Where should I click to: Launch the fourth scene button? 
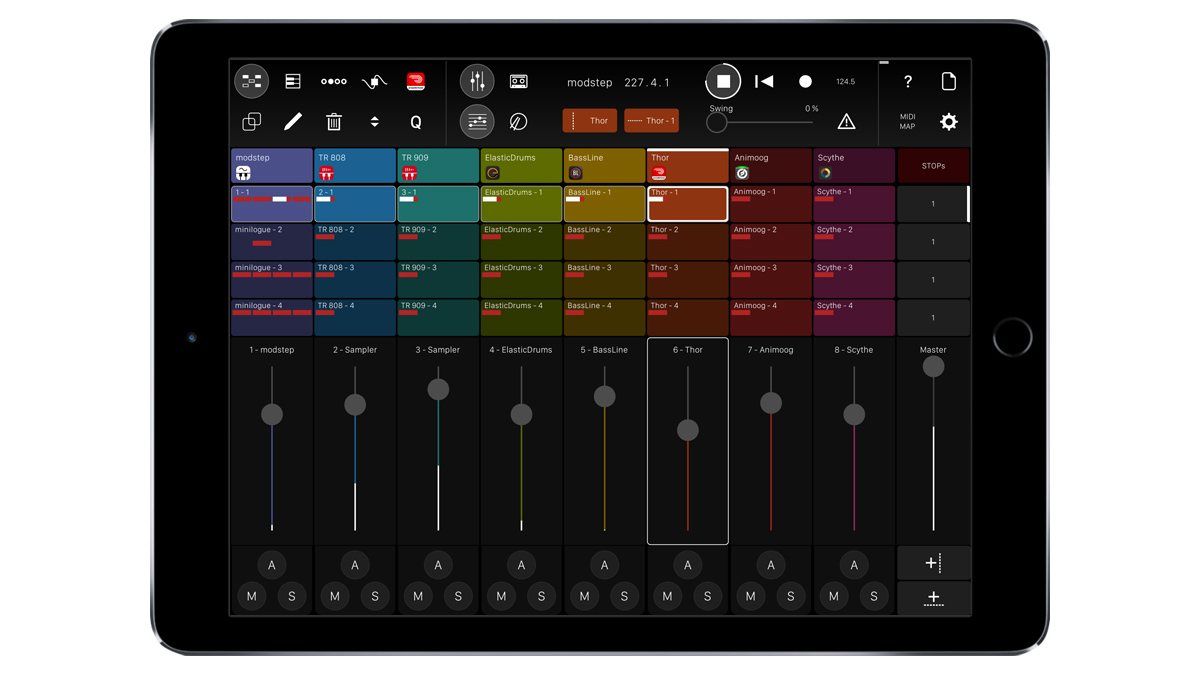click(933, 318)
